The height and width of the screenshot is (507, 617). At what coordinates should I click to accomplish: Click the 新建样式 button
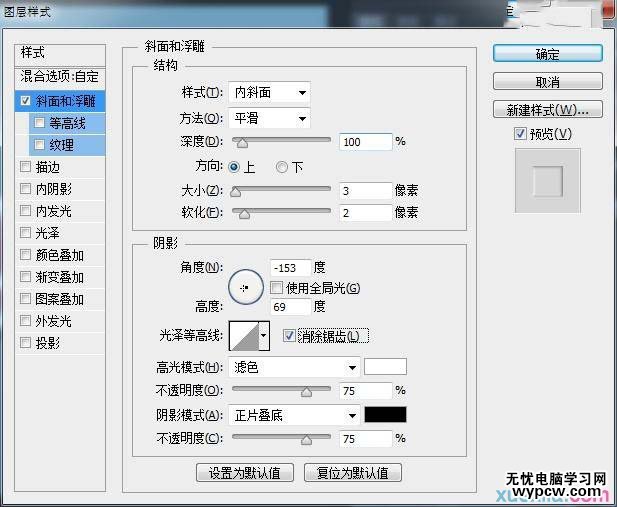(547, 110)
